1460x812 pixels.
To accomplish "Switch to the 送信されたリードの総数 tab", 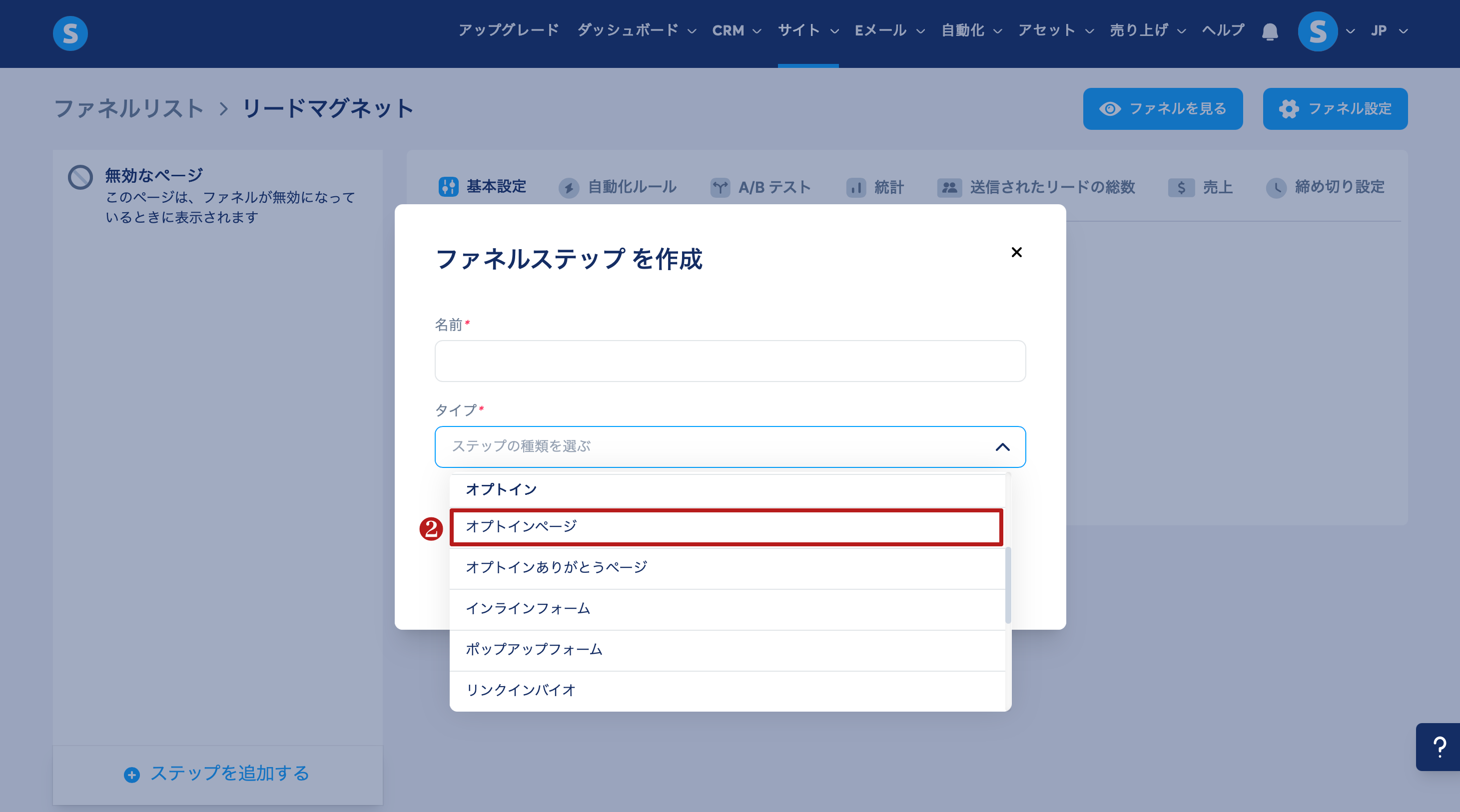I will (1036, 187).
